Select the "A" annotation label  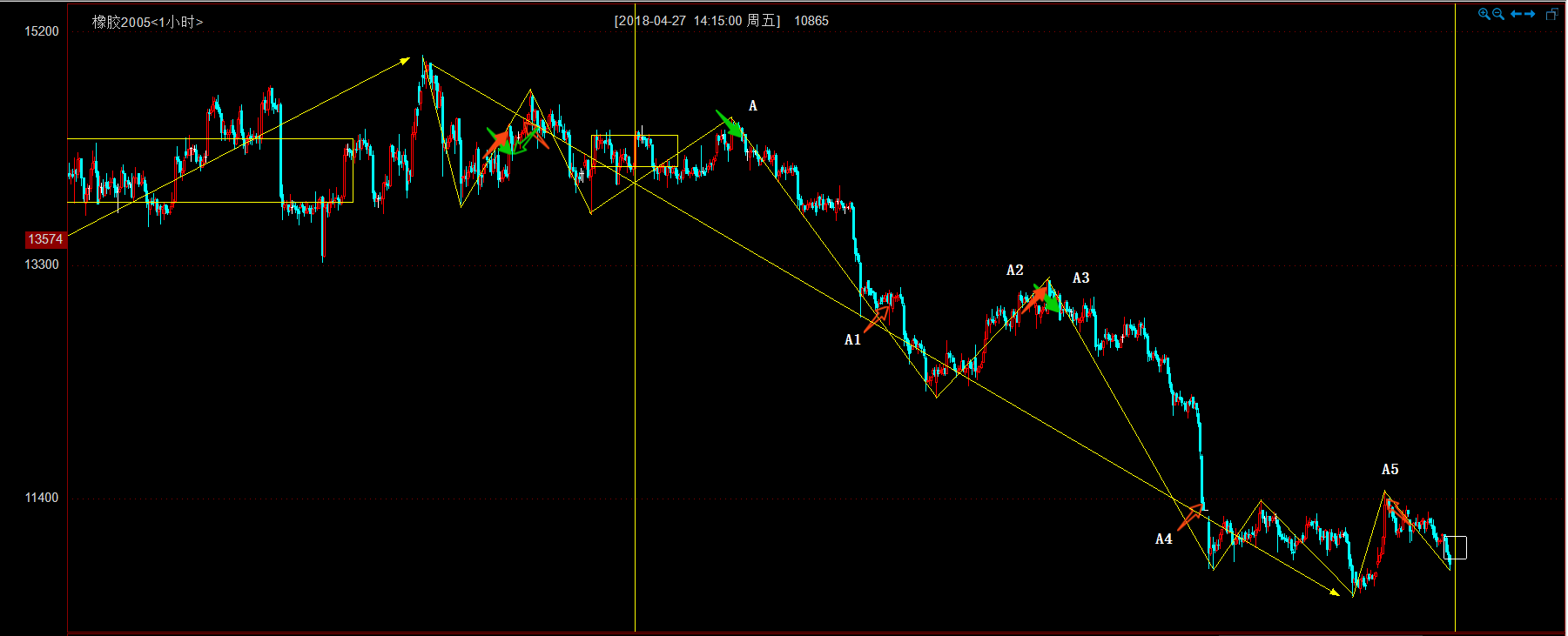point(753,106)
